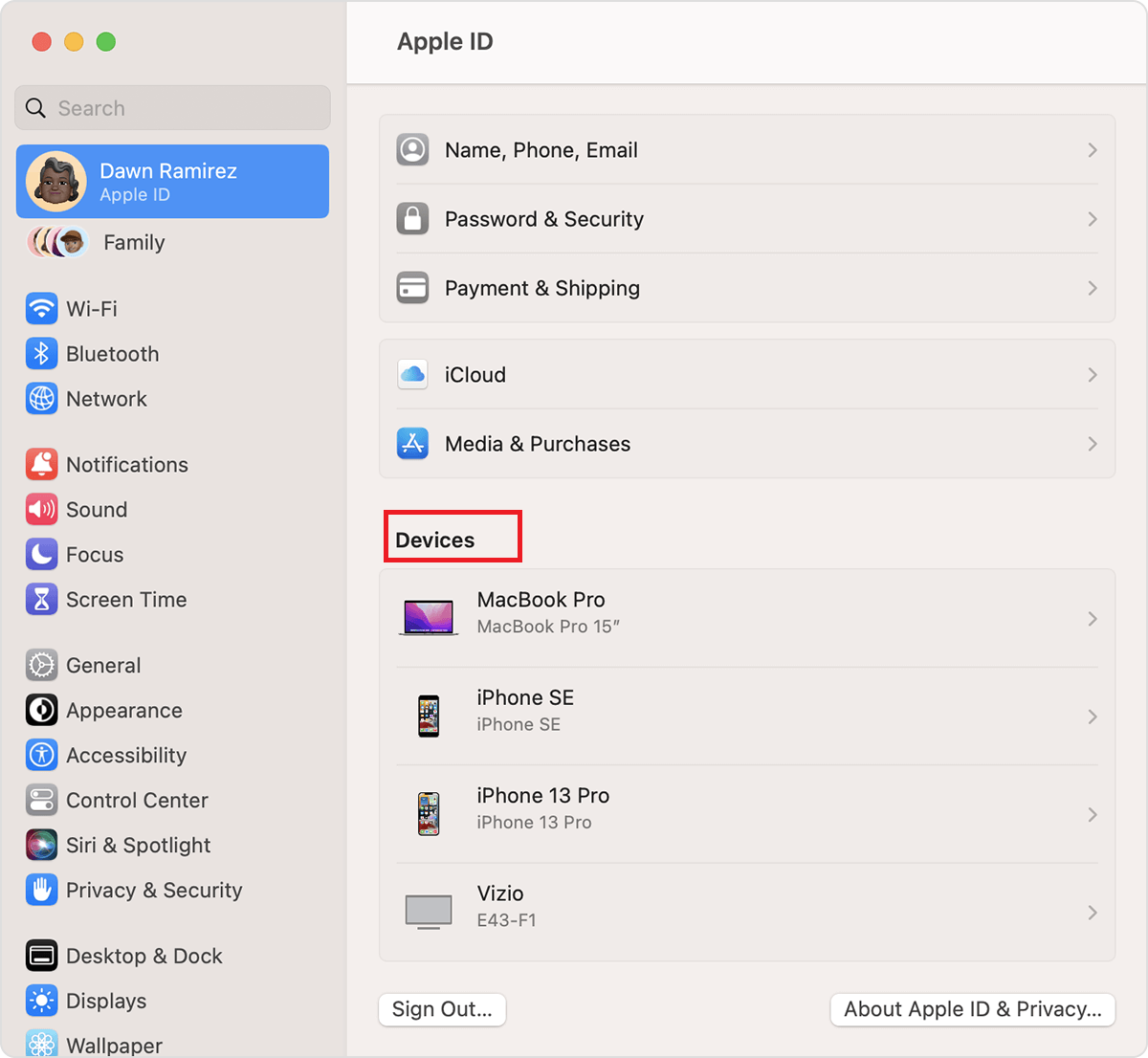
Task: Click the Payment & Shipping card icon
Action: [412, 288]
